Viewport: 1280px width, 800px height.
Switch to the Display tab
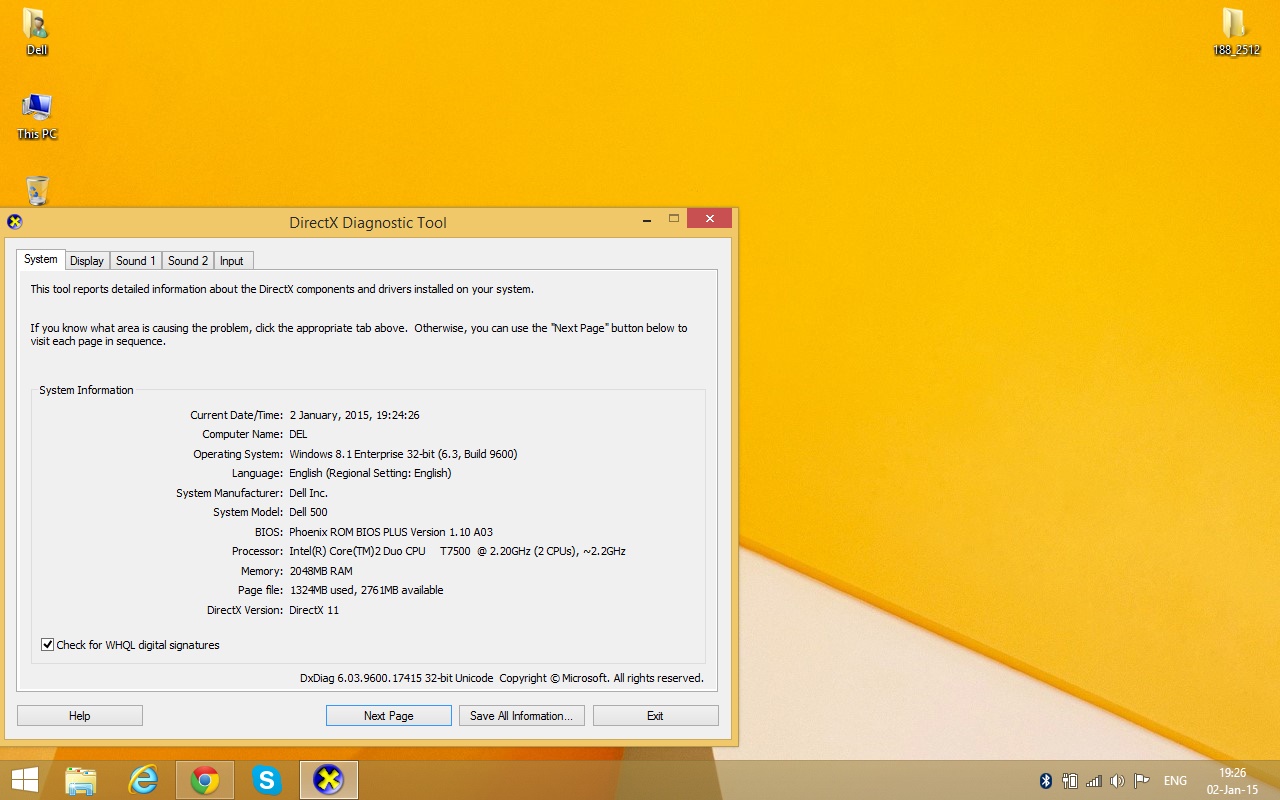pyautogui.click(x=87, y=261)
